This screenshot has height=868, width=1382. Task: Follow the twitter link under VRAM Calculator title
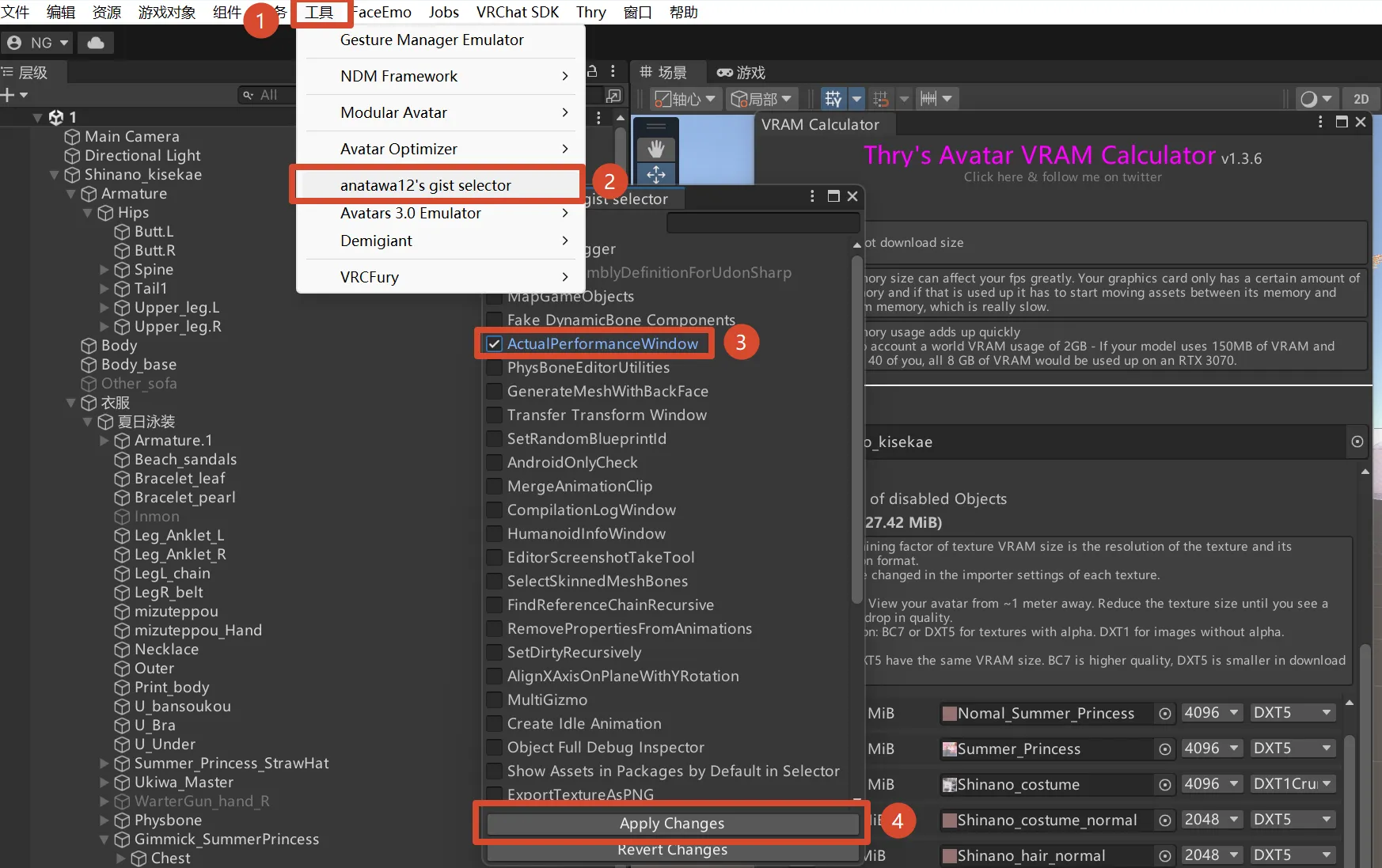pos(1062,177)
